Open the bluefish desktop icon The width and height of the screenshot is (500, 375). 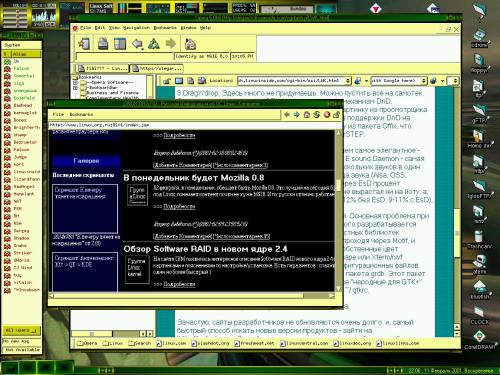pyautogui.click(x=479, y=289)
